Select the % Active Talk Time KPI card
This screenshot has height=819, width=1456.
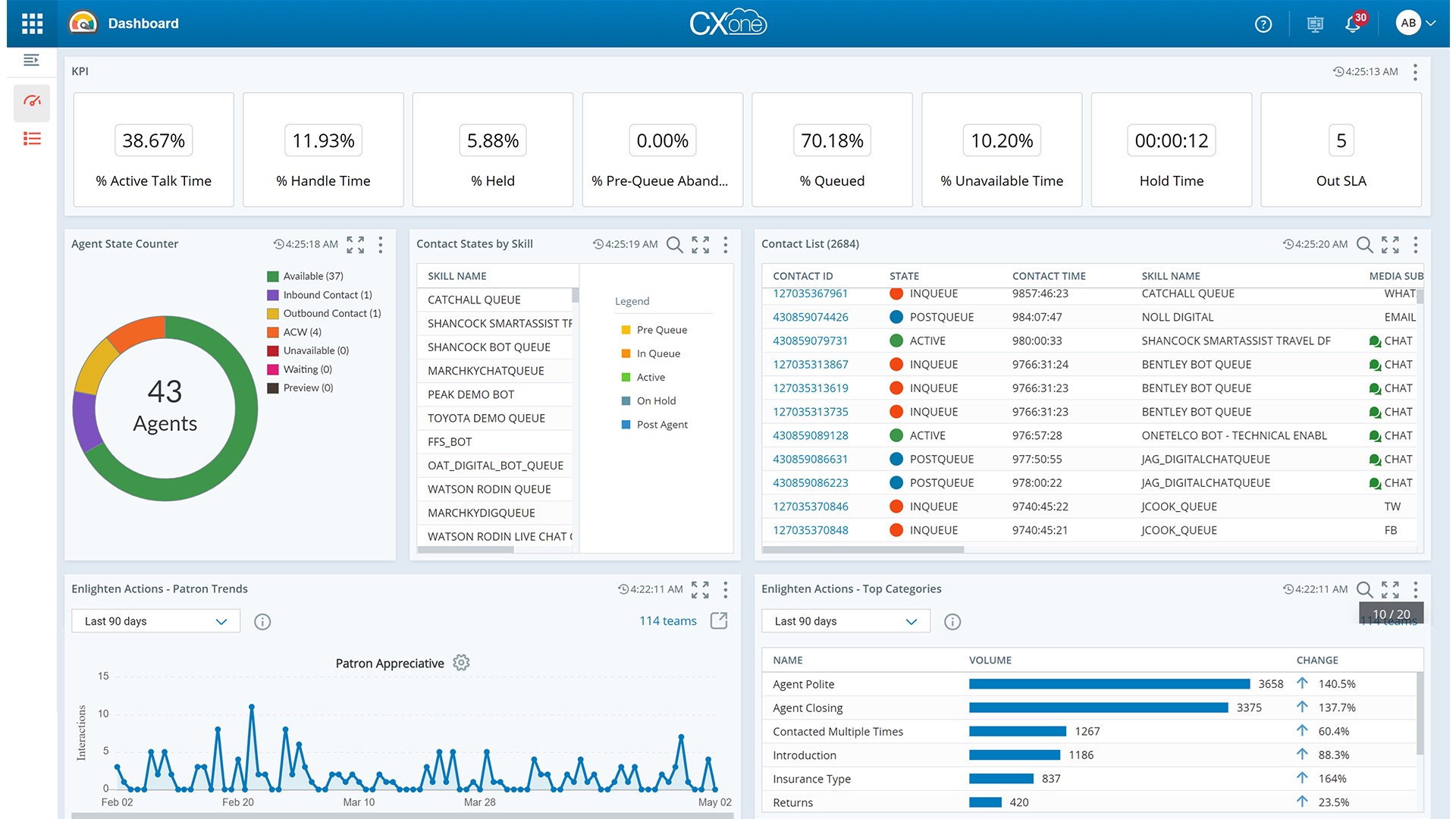tap(154, 150)
